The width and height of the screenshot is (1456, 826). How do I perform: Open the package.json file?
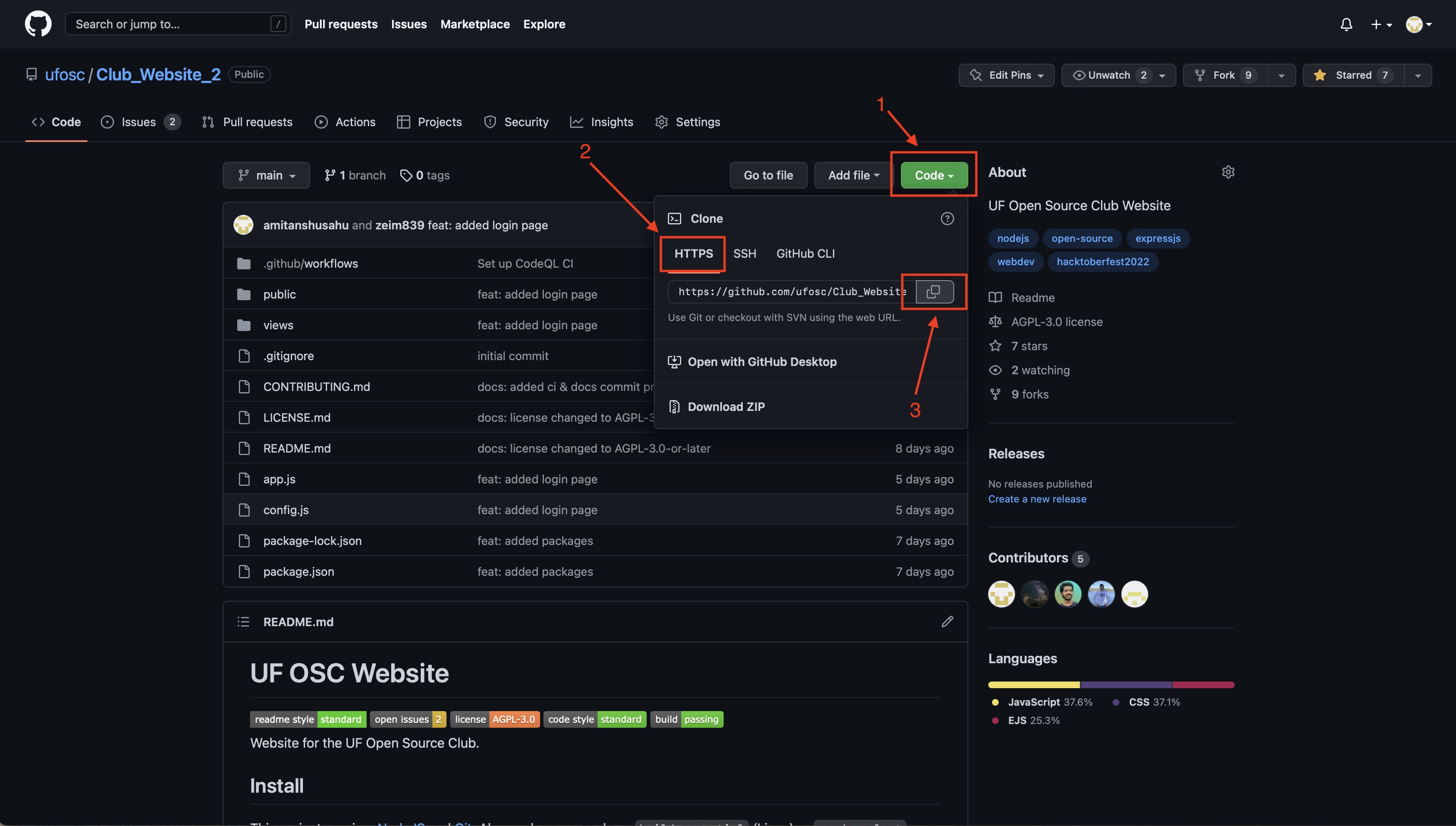pos(299,571)
